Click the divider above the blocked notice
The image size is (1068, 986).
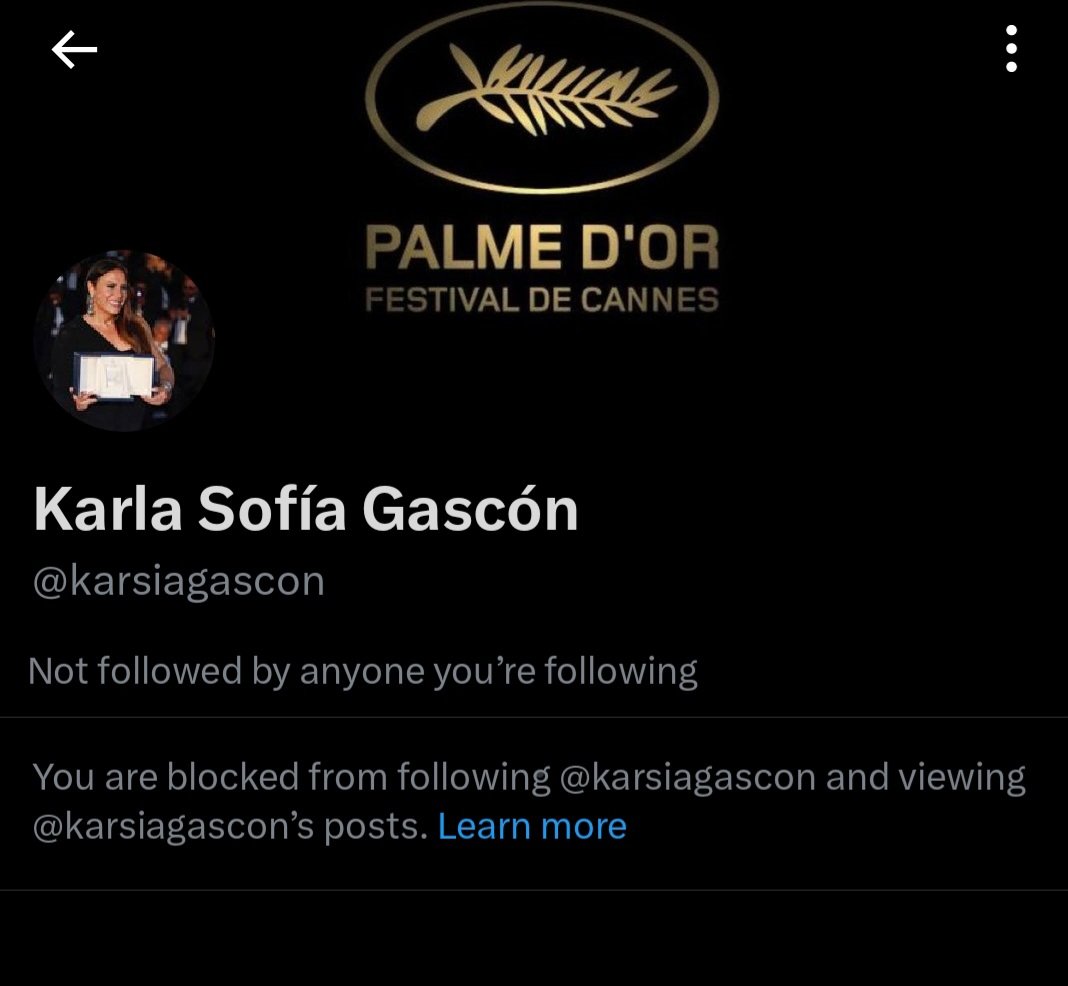point(534,717)
